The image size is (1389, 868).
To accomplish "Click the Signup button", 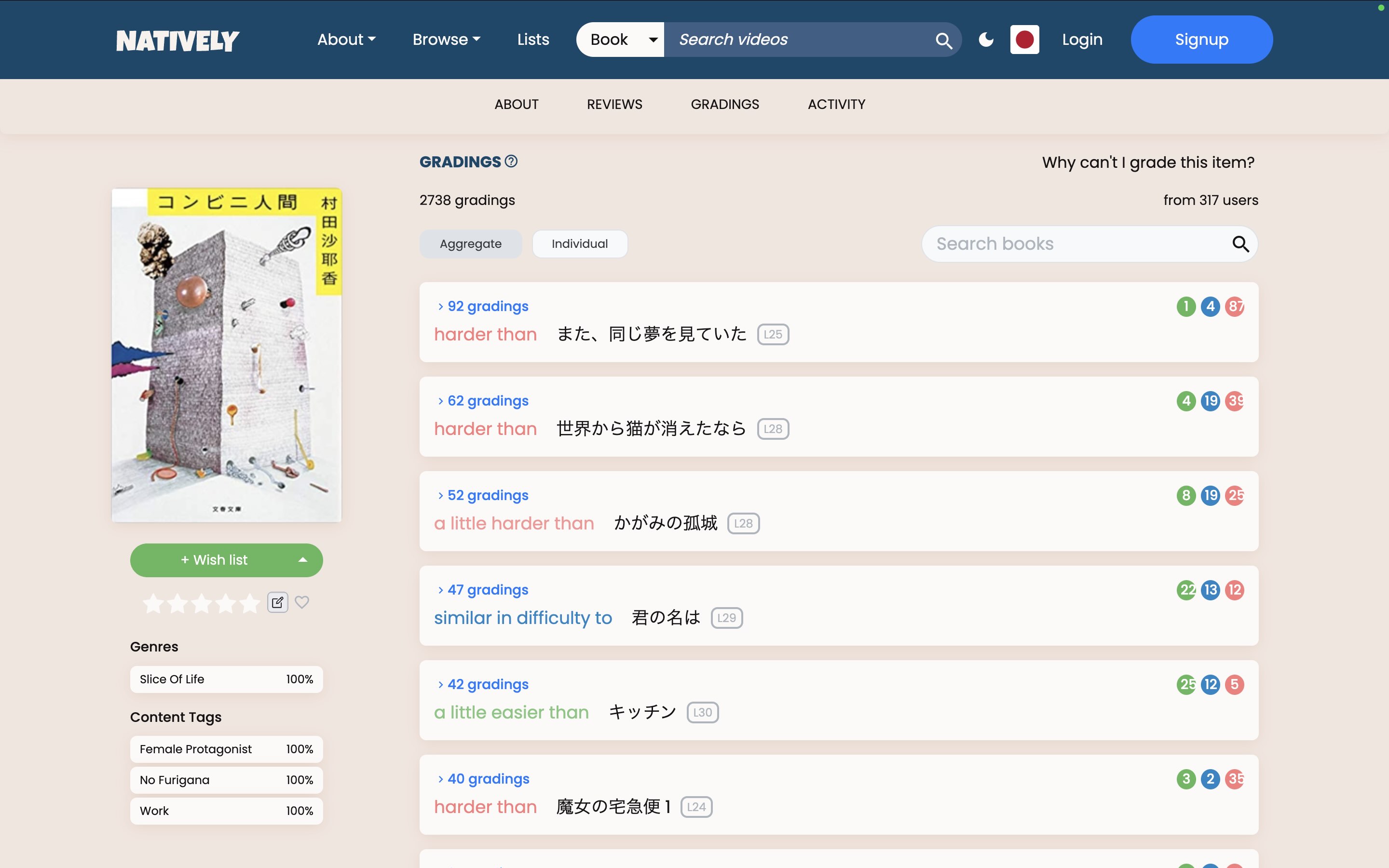I will coord(1201,39).
